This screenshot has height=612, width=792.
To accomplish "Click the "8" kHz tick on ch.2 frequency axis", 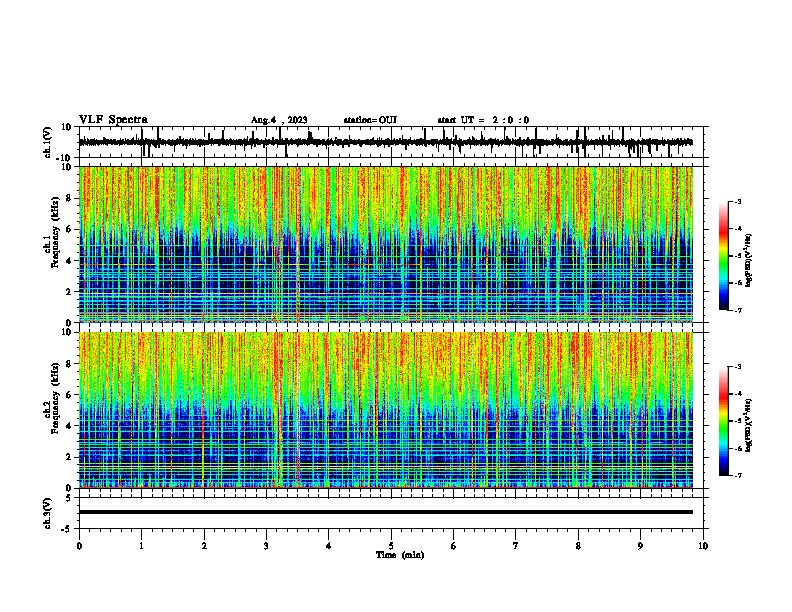I will (x=70, y=364).
